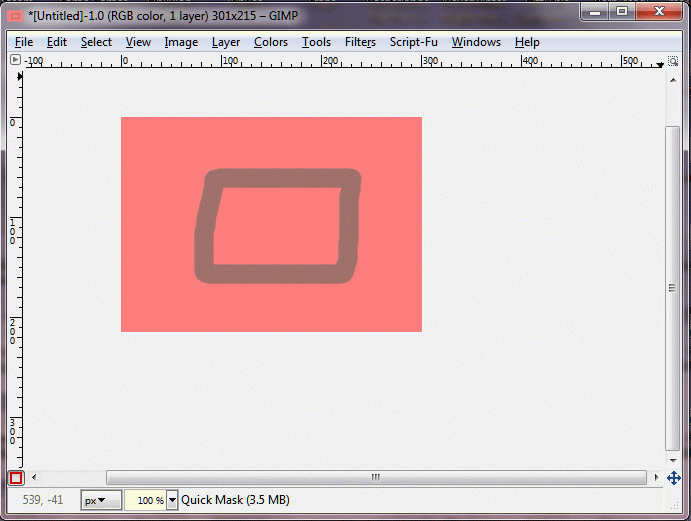The image size is (691, 521).
Task: Click the vertical scrollbar up arrow
Action: tap(673, 80)
